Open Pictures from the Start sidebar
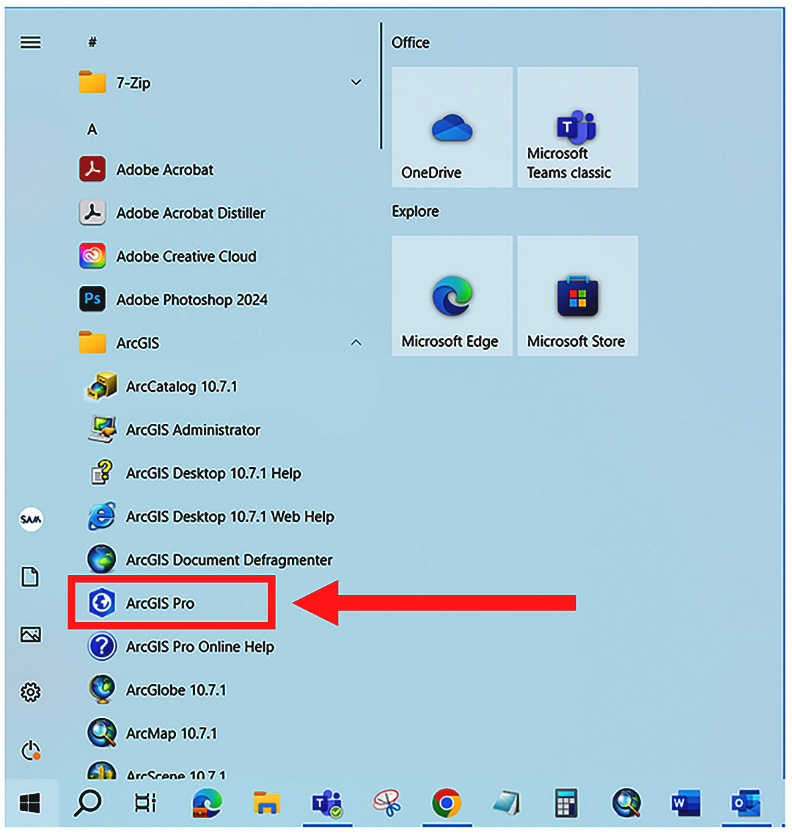Screen dimensions: 792x836 point(30,634)
